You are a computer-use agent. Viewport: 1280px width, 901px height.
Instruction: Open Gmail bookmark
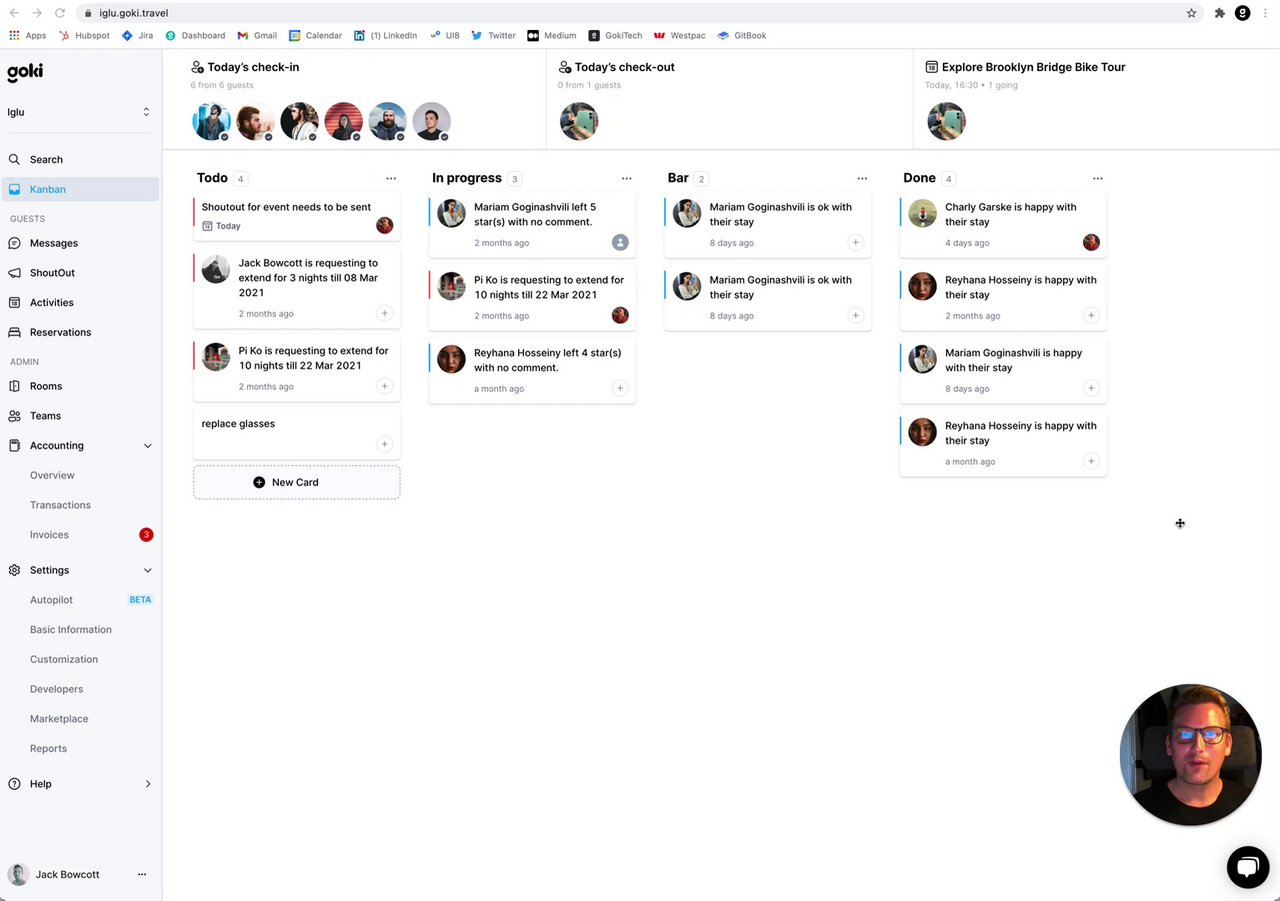(x=257, y=35)
